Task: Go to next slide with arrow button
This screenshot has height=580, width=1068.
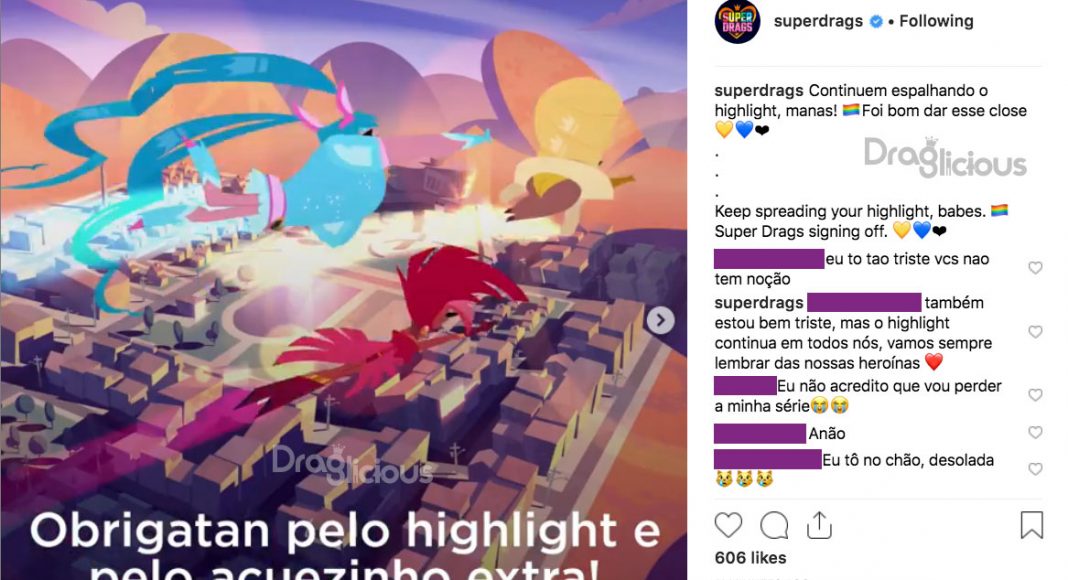Action: [x=660, y=320]
